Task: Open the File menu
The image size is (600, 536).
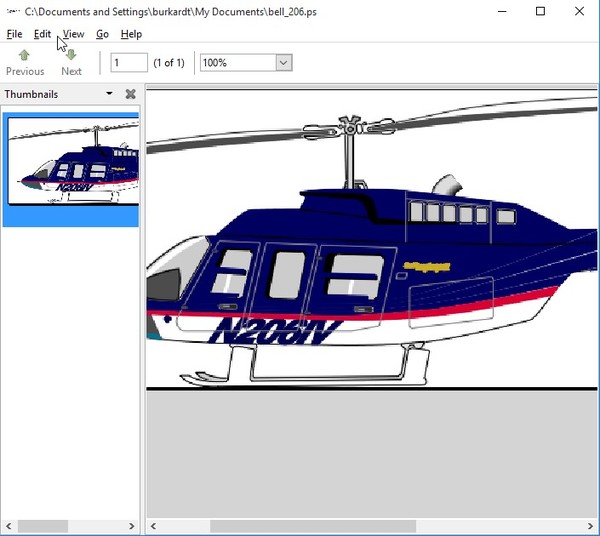Action: click(14, 34)
